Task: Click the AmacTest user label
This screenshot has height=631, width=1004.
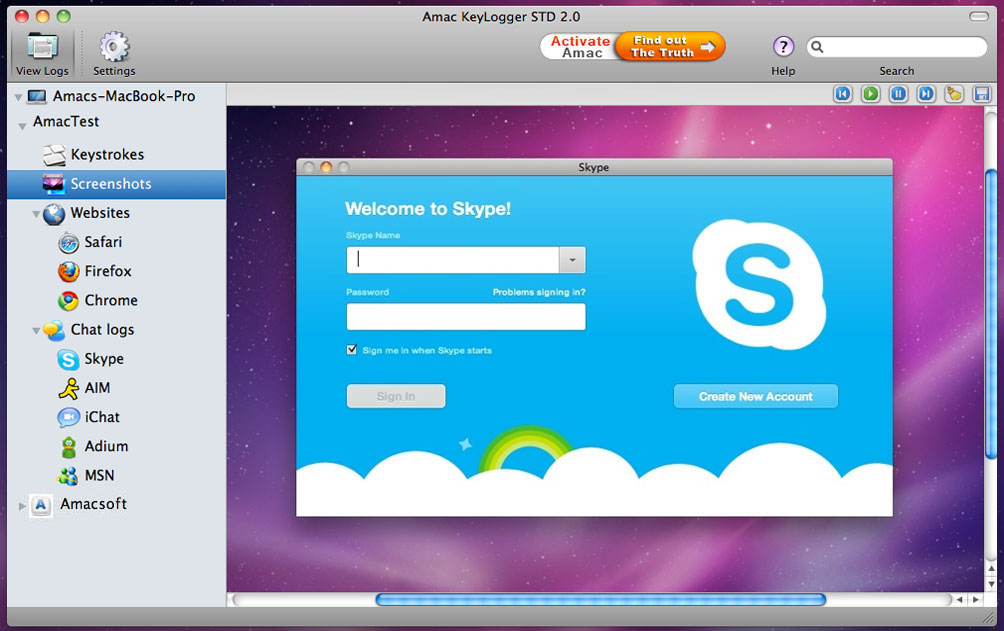Action: (x=66, y=122)
